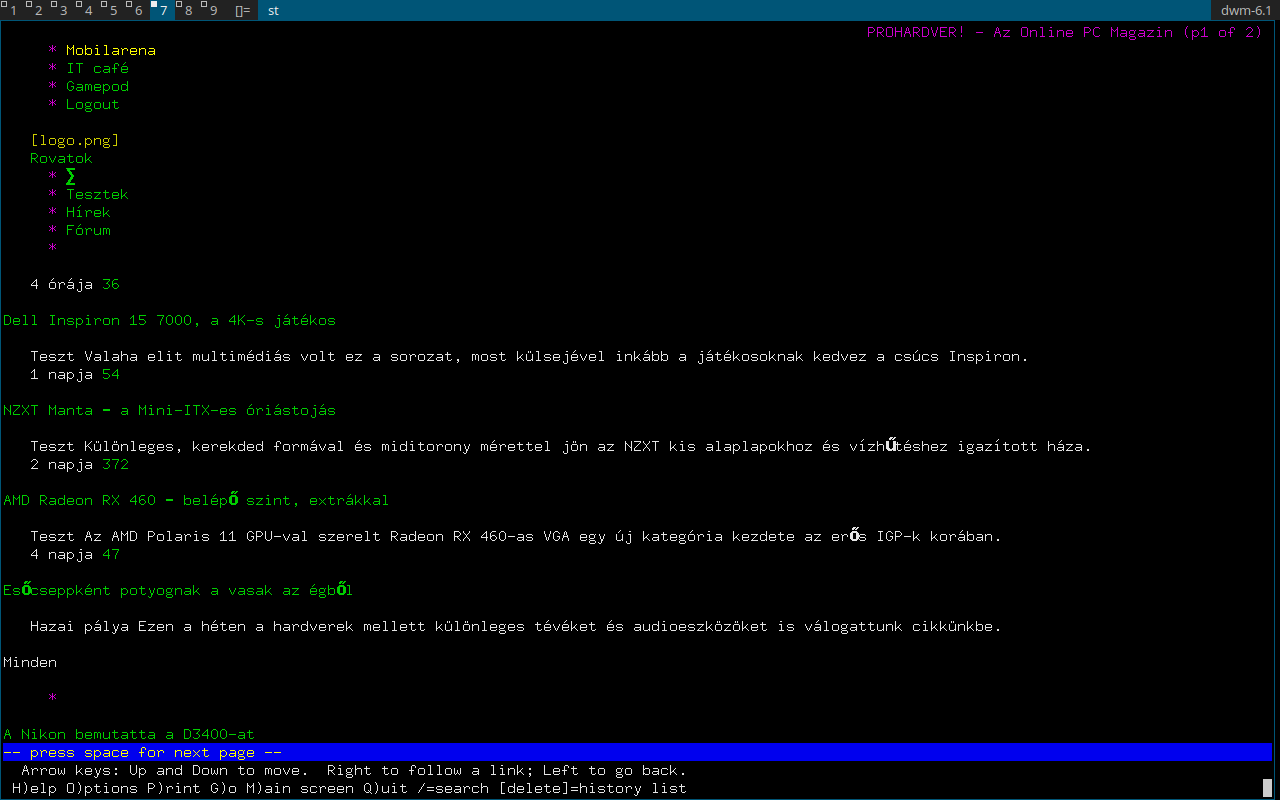Click P)rint in lynx command line
This screenshot has height=800, width=1280.
(174, 788)
